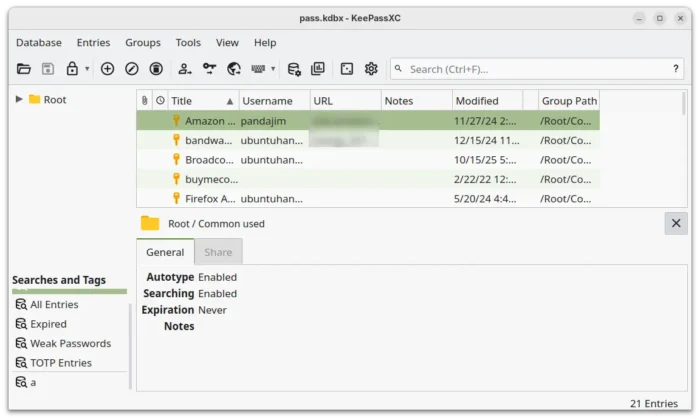Show the TOTP Entries list
700x420 pixels.
click(x=61, y=363)
